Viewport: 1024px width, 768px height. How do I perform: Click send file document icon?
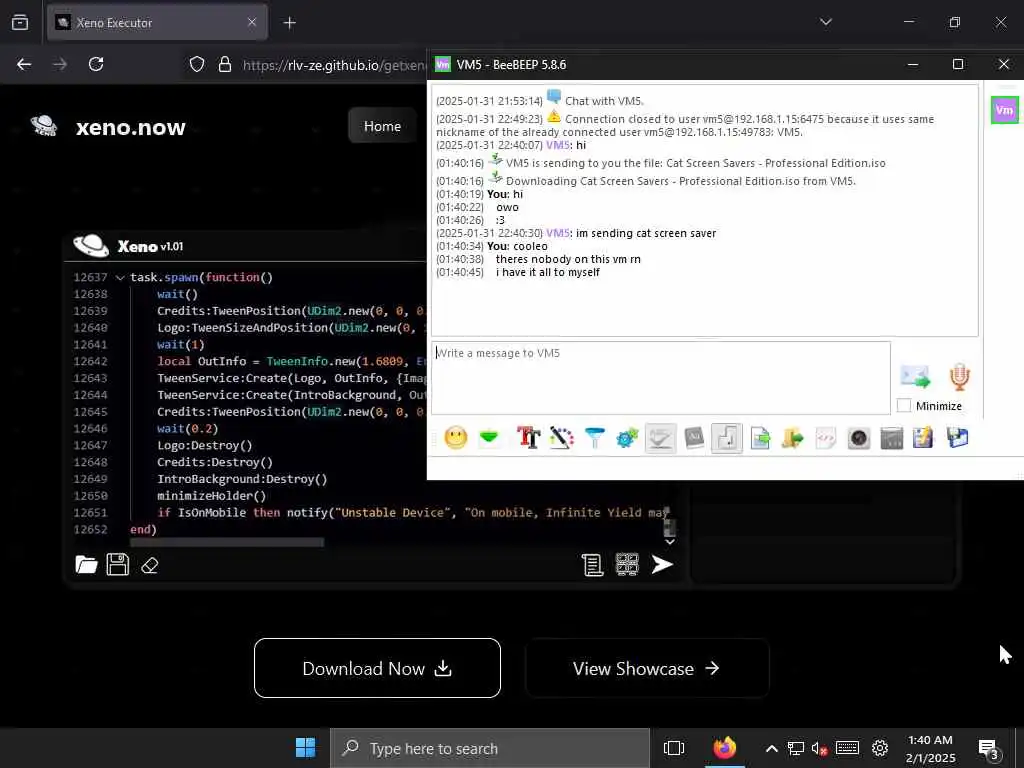click(760, 438)
